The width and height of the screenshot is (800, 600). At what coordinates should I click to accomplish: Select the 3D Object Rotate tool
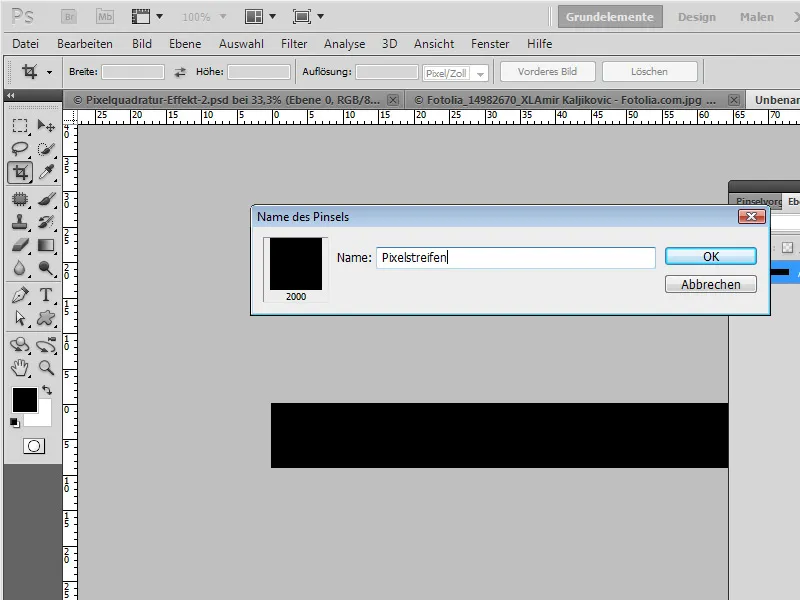(20, 345)
